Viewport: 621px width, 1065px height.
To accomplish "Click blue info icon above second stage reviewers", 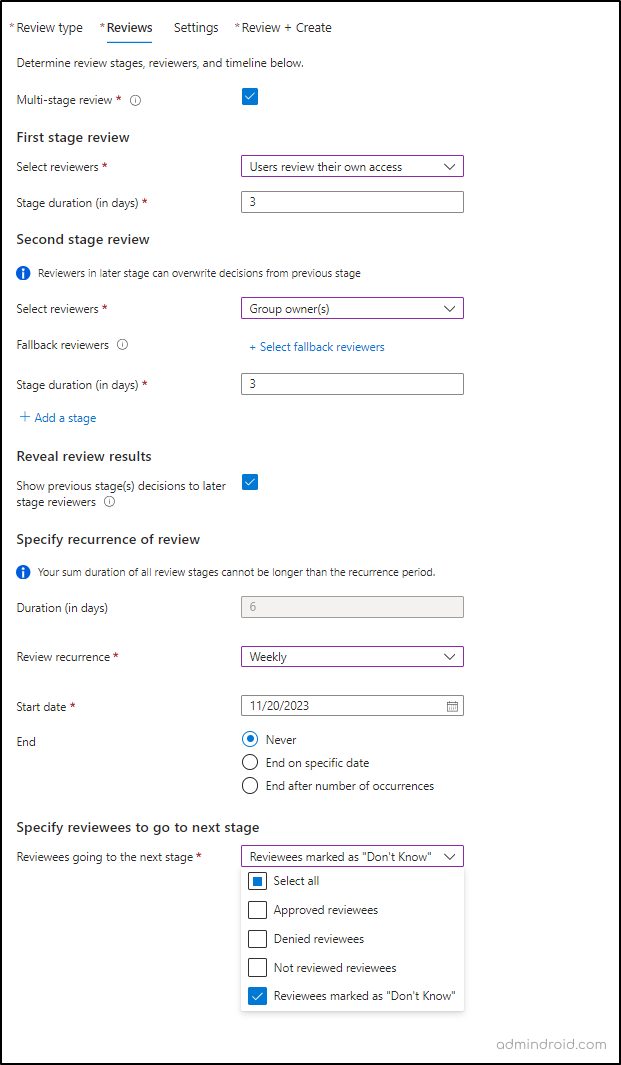I will (x=24, y=273).
